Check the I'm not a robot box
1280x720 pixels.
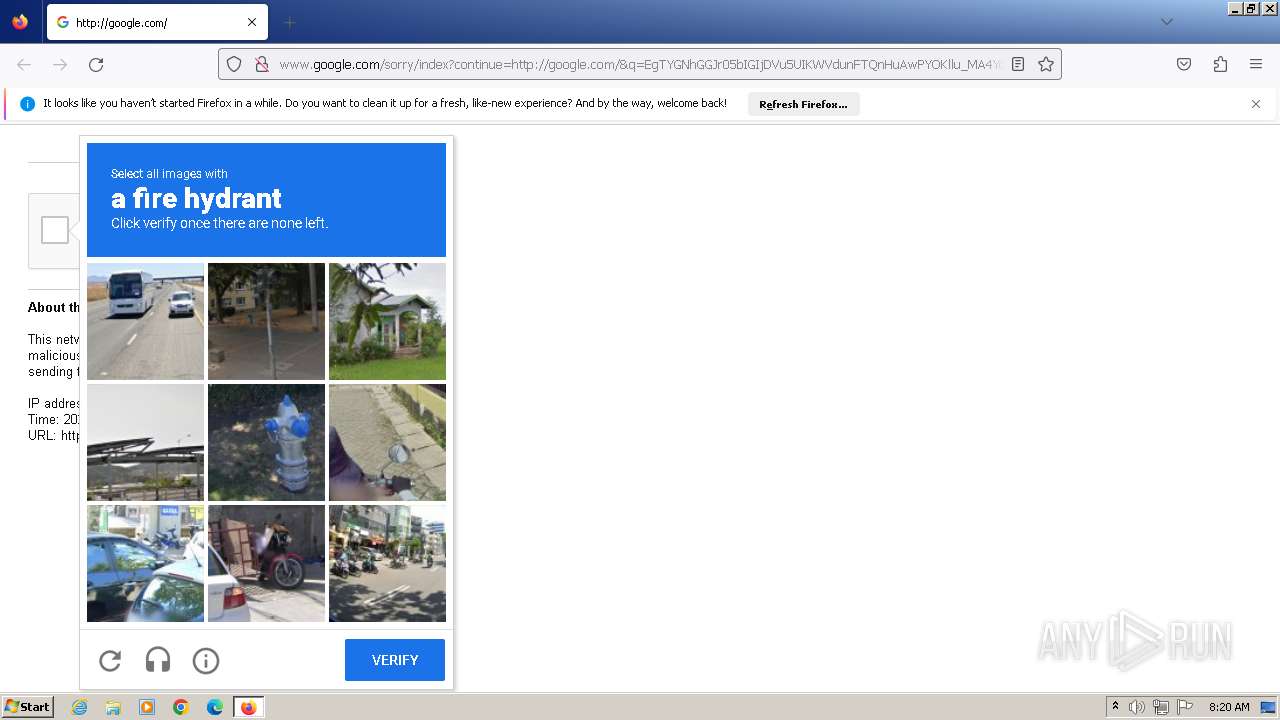pyautogui.click(x=55, y=230)
